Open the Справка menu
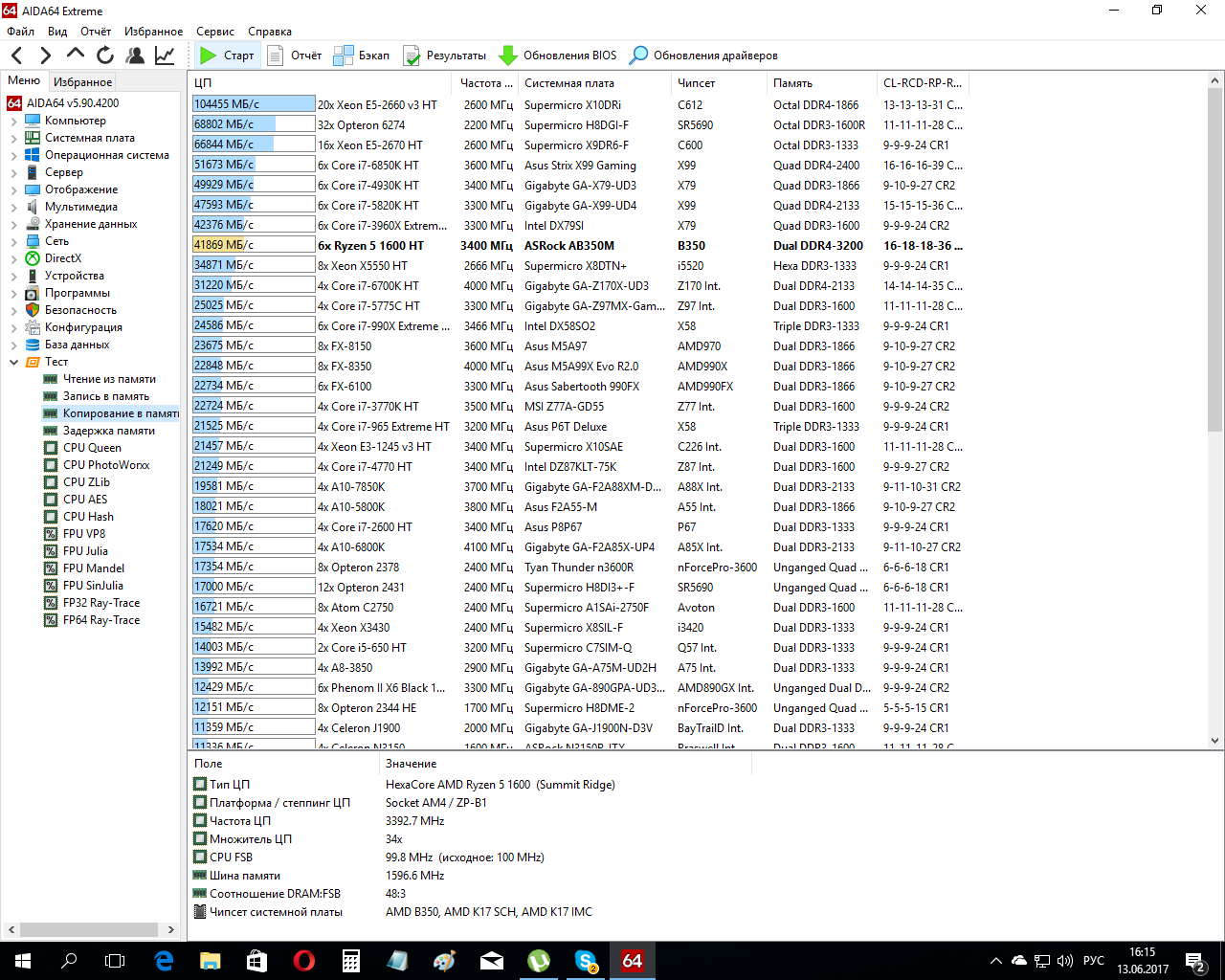The image size is (1225, 980). point(270,32)
